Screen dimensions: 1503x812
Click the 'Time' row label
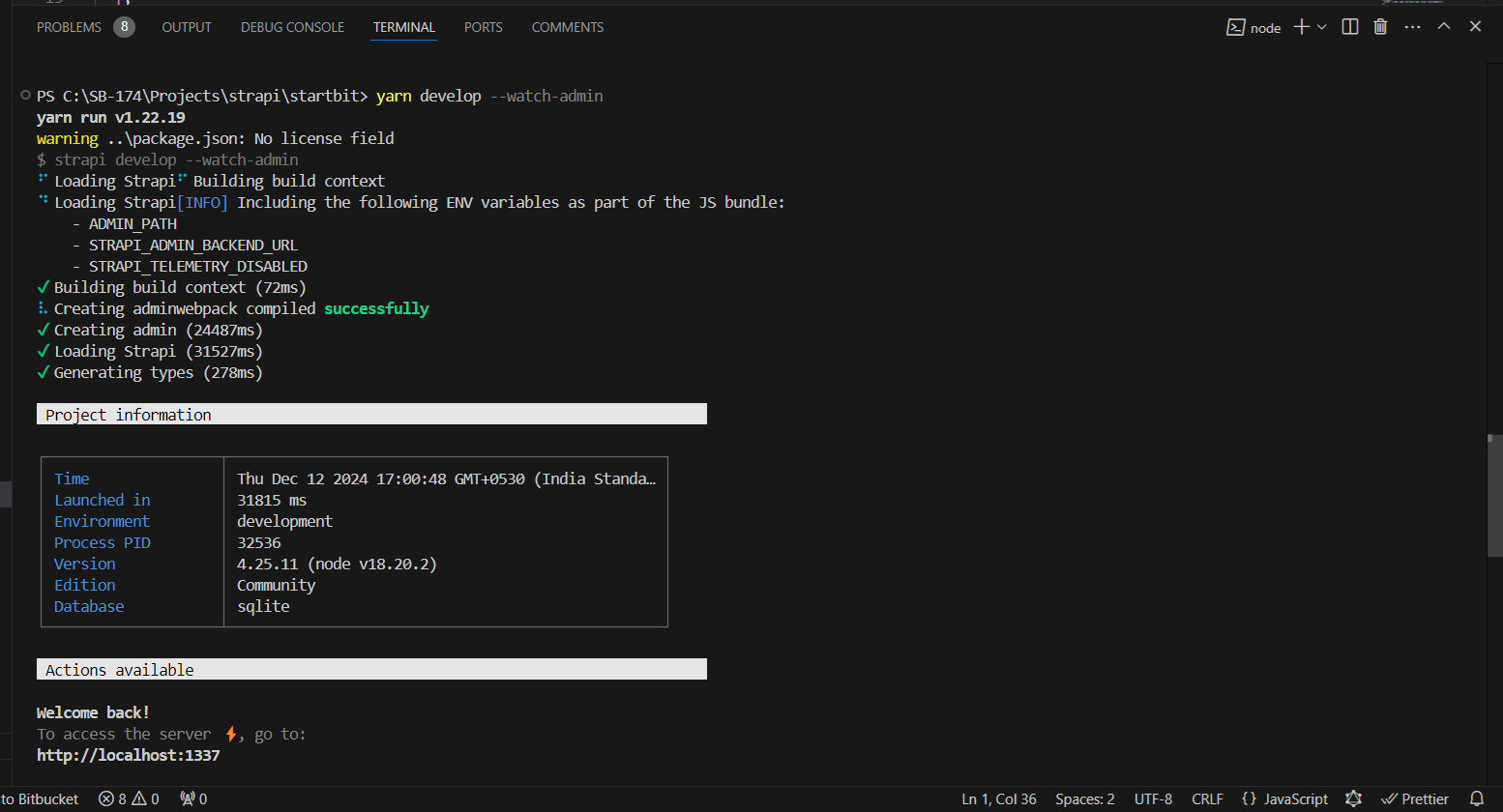pyautogui.click(x=72, y=478)
